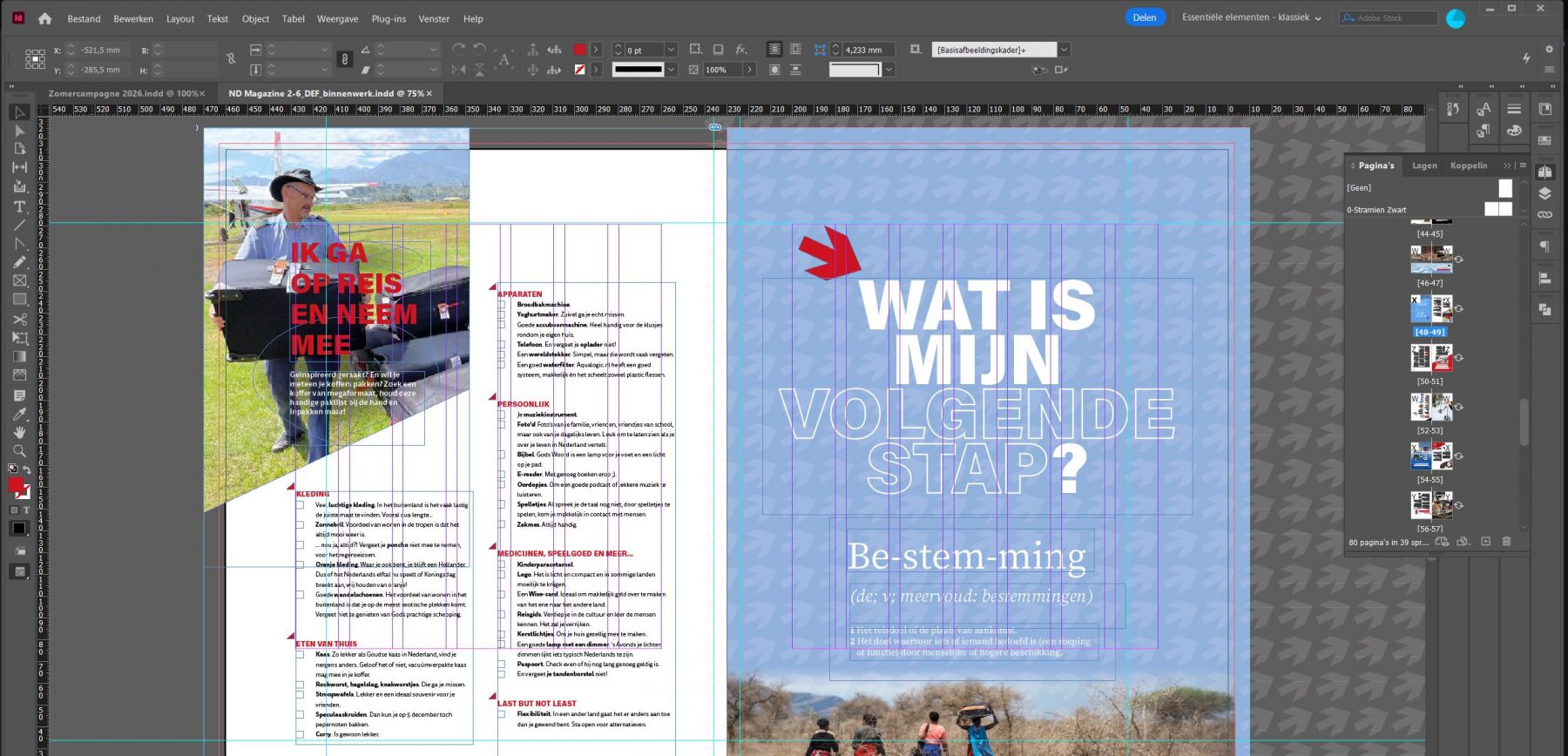Swap fill and stroke in the toolbox
Viewport: 1568px width, 756px height.
(27, 470)
